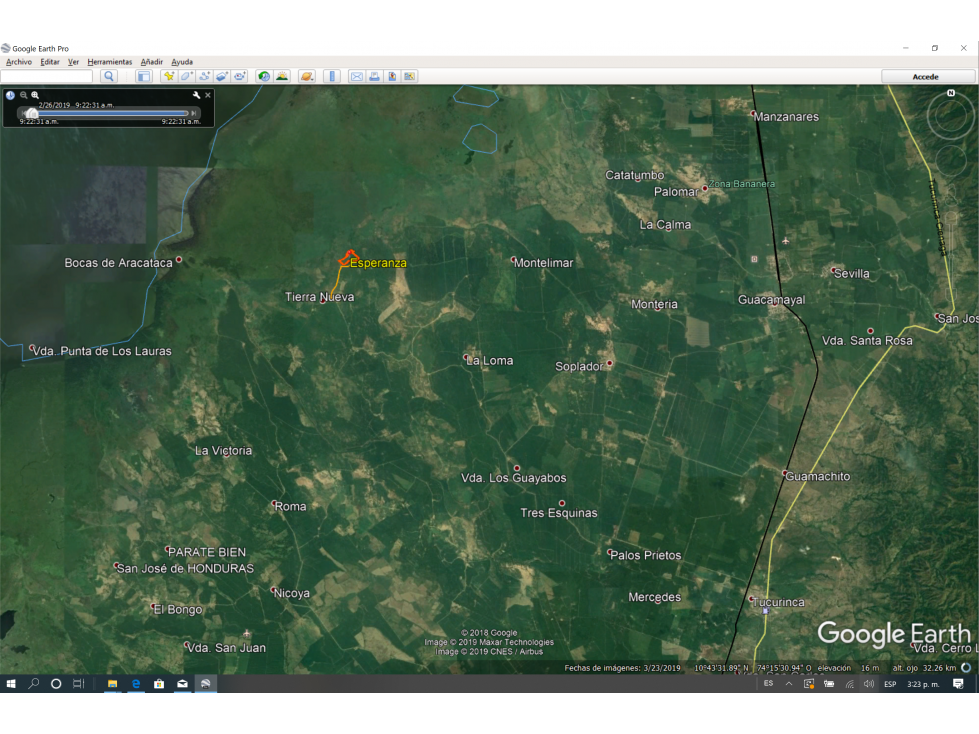Toggle historical imagery clock icon
979x734 pixels.
click(x=264, y=76)
